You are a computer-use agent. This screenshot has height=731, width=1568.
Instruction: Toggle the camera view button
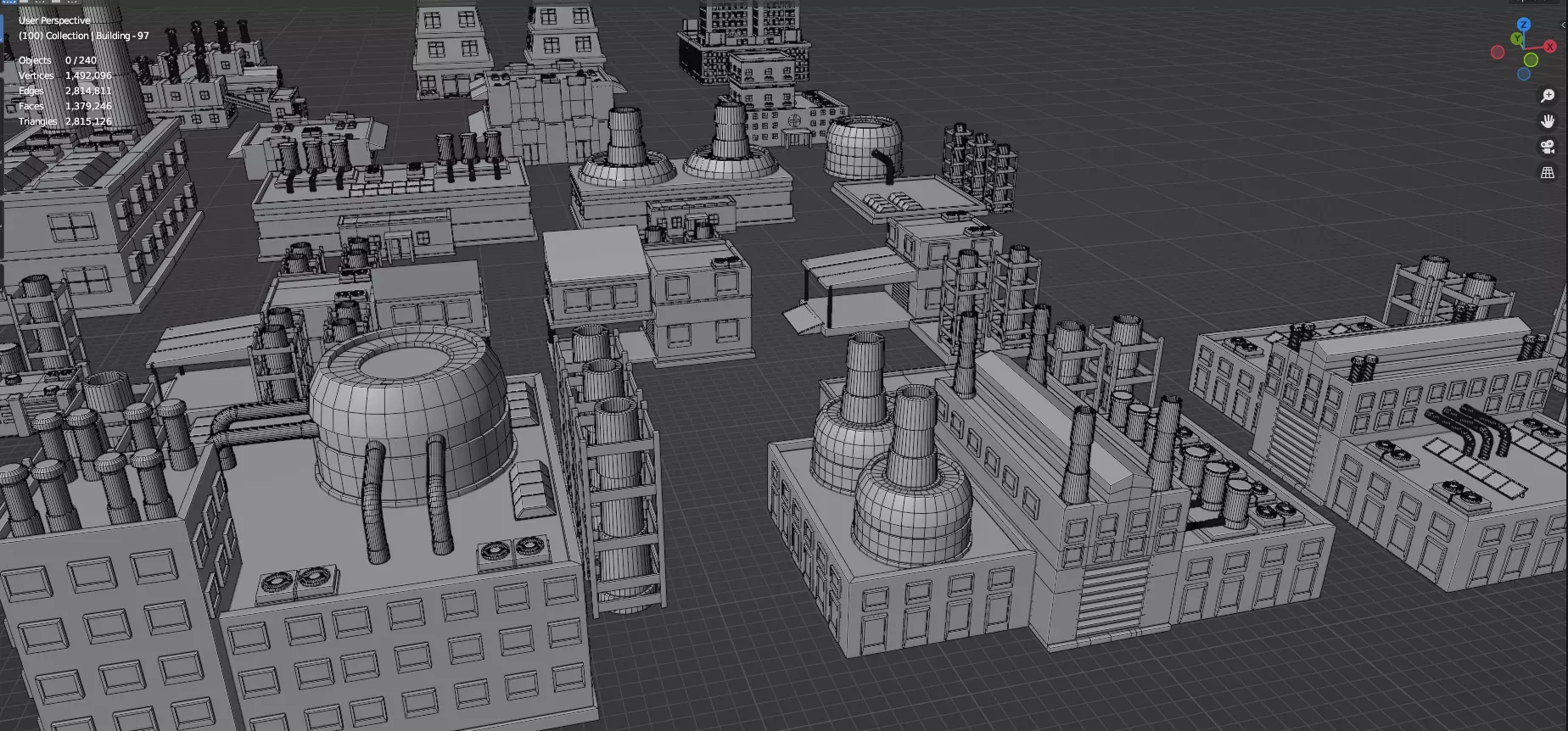click(1548, 147)
